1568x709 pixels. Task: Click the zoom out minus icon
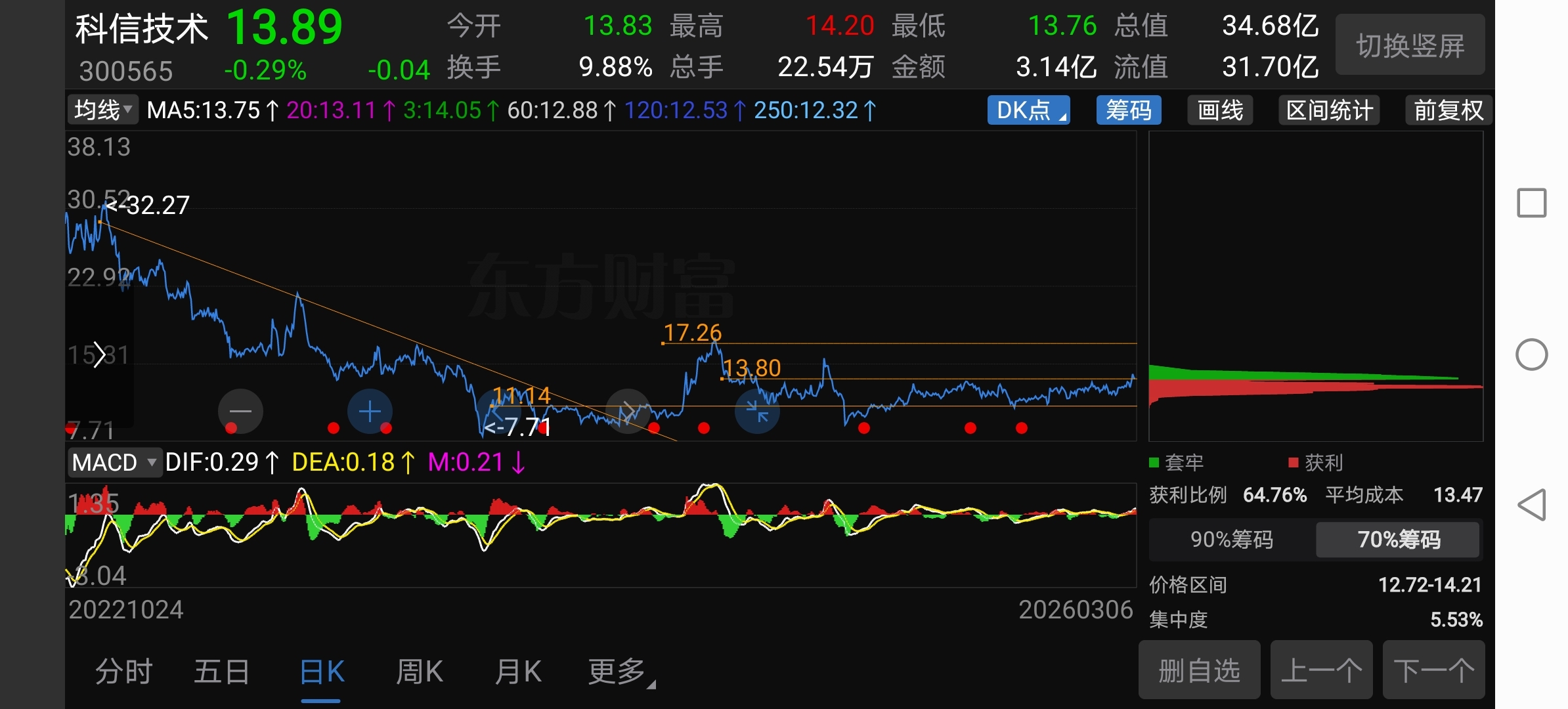point(240,412)
